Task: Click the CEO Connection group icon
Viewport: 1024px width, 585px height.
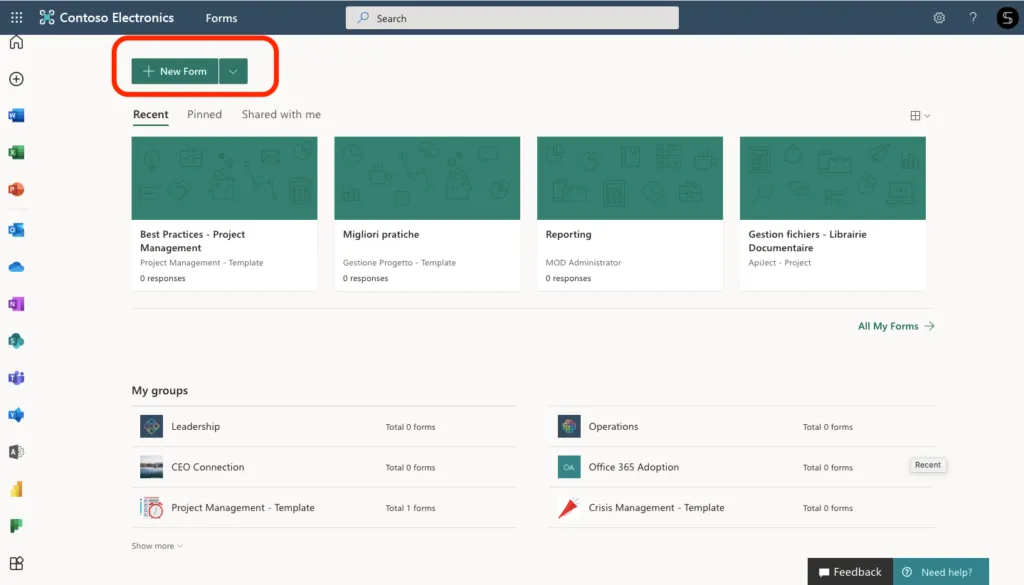Action: point(152,467)
